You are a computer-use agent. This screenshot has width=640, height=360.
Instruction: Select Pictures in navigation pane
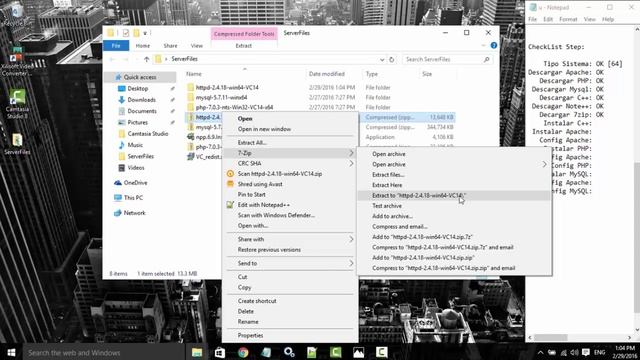[x=138, y=122]
